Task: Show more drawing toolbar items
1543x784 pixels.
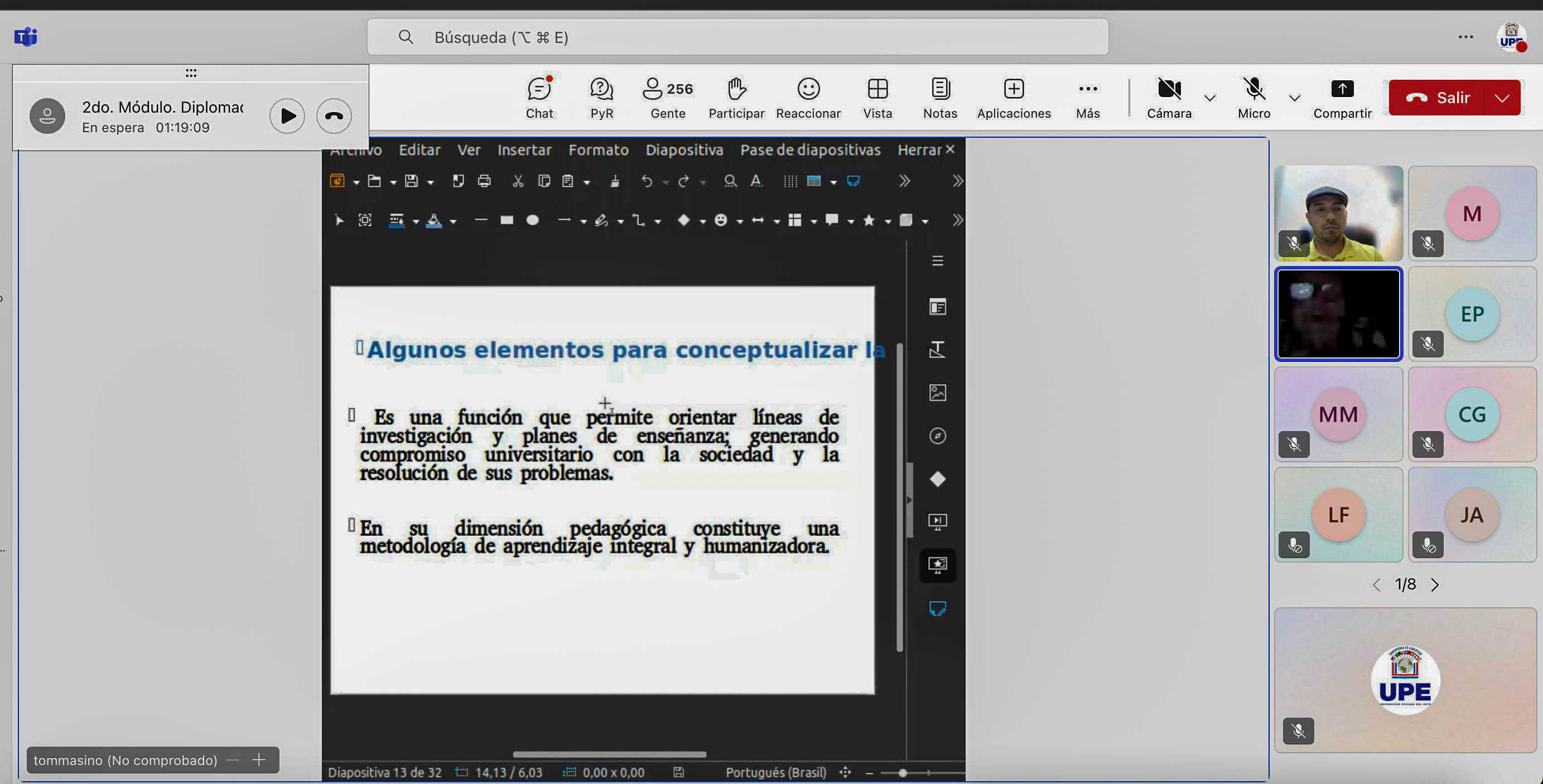Action: coord(957,220)
